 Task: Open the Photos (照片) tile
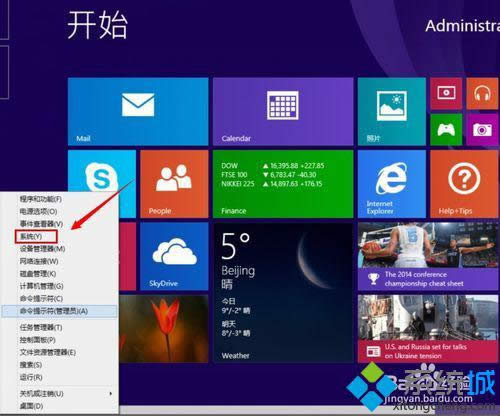(x=392, y=112)
